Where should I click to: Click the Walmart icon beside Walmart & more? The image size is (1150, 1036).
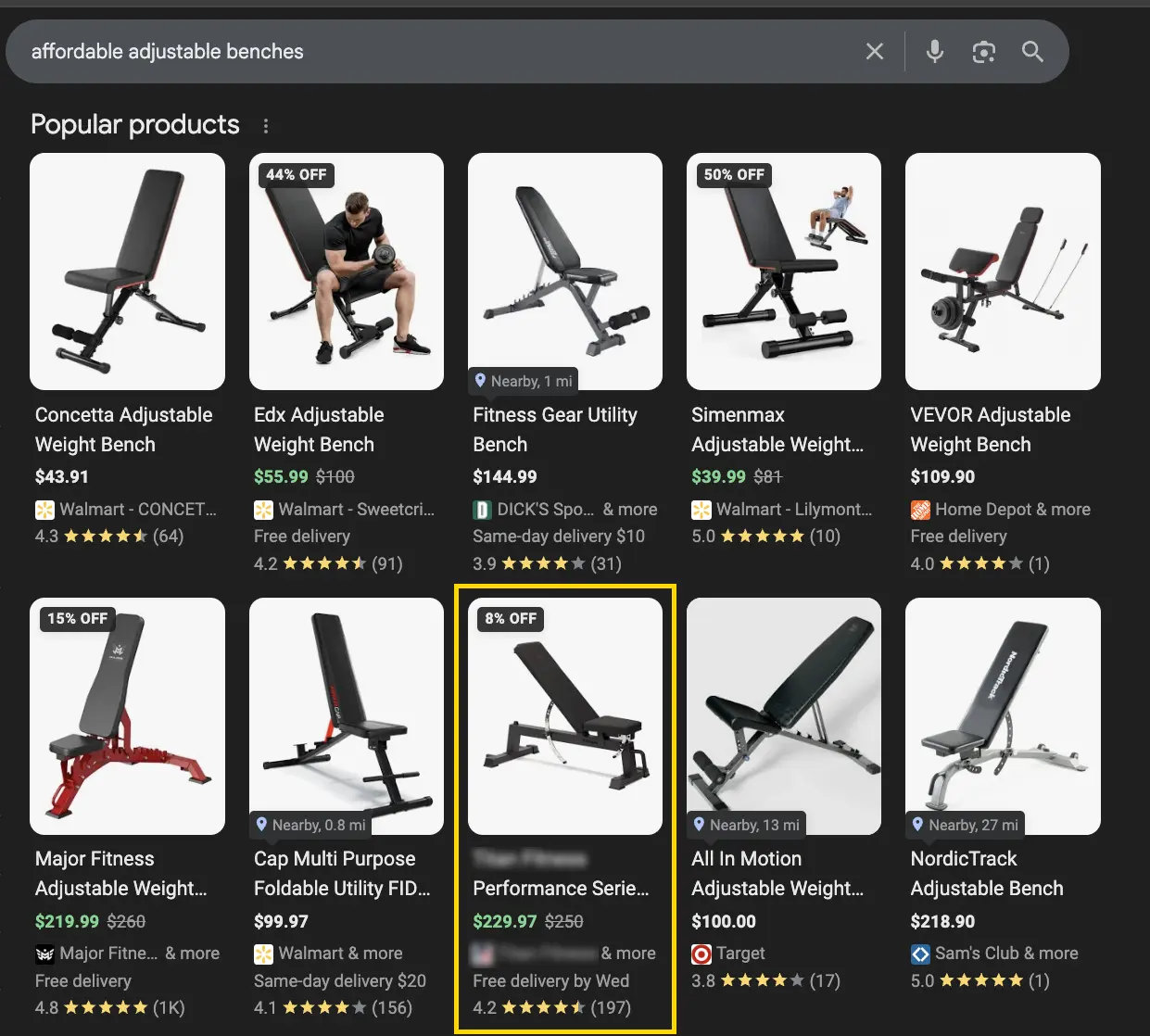[x=263, y=954]
